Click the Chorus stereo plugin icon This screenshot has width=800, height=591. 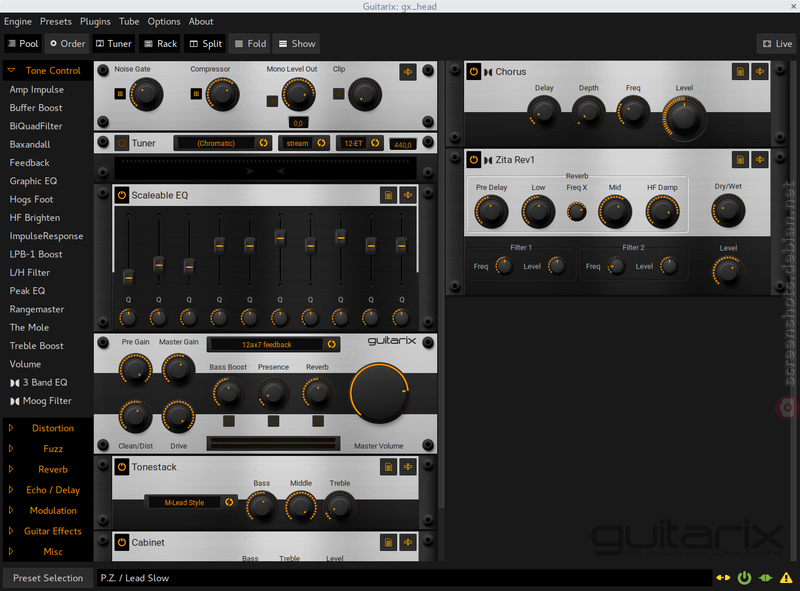tap(488, 72)
